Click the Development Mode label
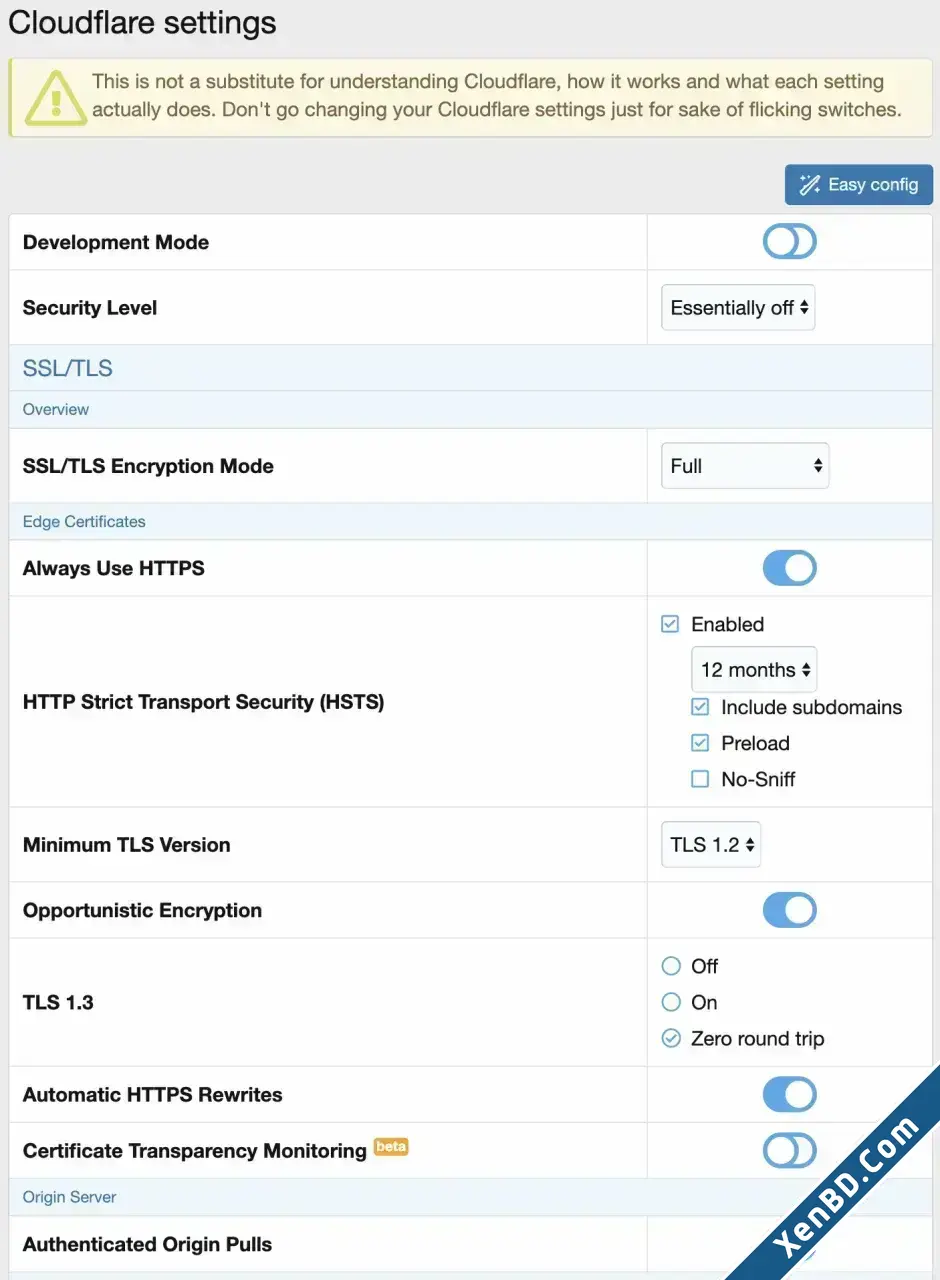The image size is (940, 1280). pyautogui.click(x=116, y=242)
